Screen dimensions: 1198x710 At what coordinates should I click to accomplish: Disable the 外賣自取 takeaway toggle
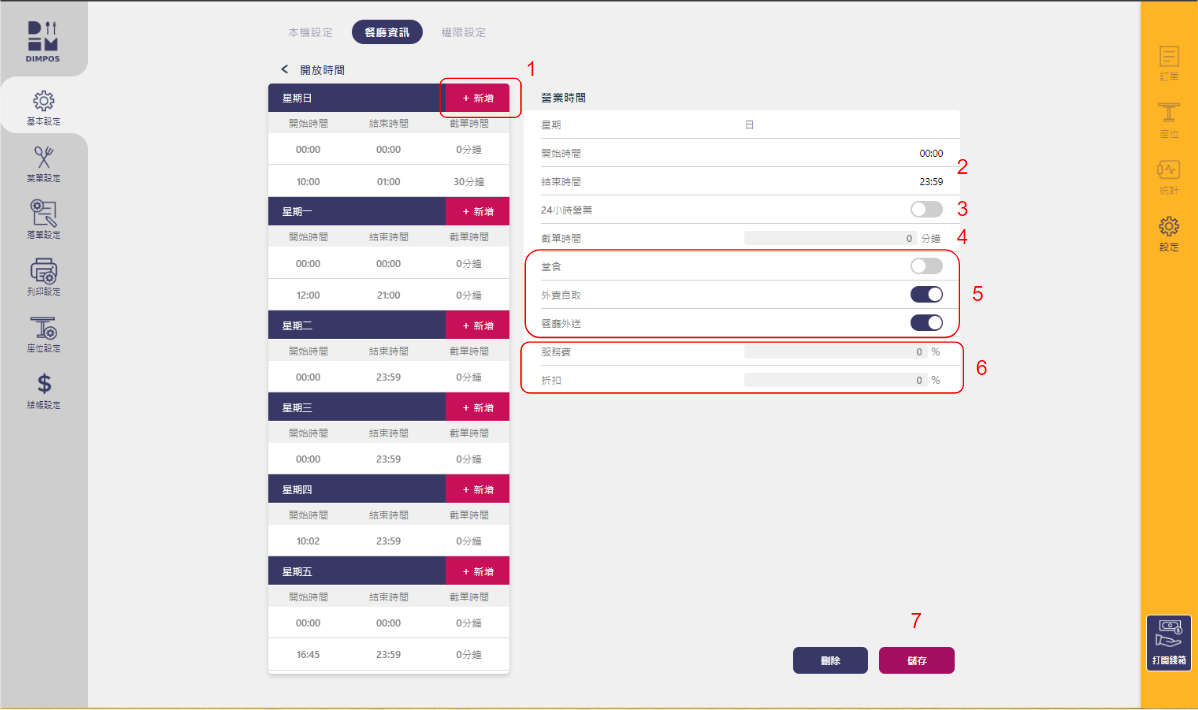tap(926, 294)
